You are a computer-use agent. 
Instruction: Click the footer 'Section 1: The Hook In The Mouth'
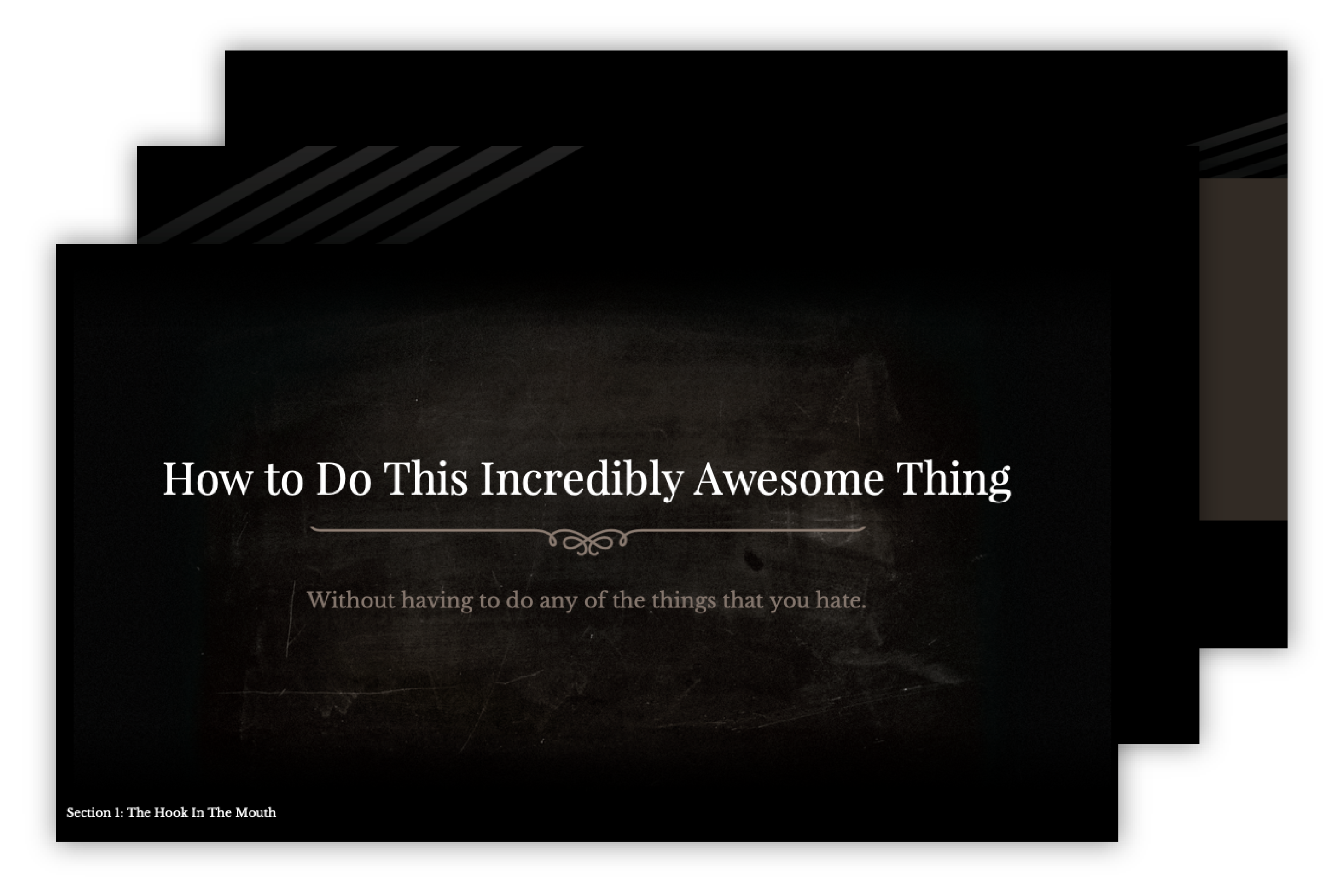click(171, 813)
